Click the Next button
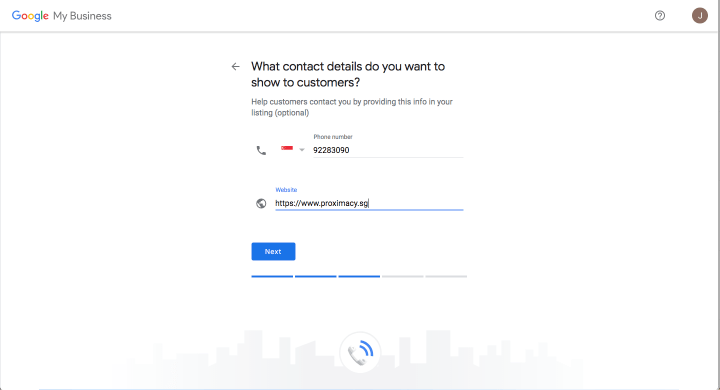The width and height of the screenshot is (720, 390). point(273,251)
